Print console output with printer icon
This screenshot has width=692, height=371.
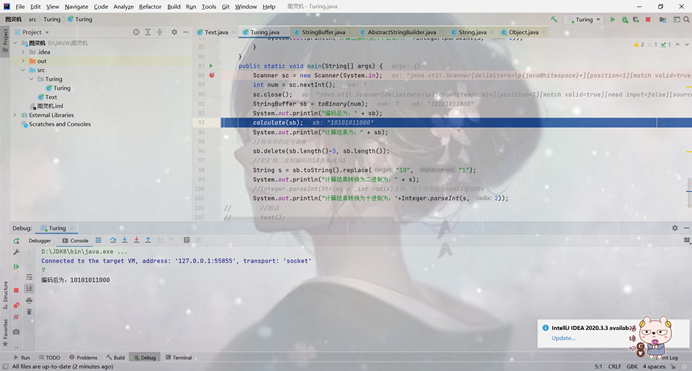pos(29,300)
